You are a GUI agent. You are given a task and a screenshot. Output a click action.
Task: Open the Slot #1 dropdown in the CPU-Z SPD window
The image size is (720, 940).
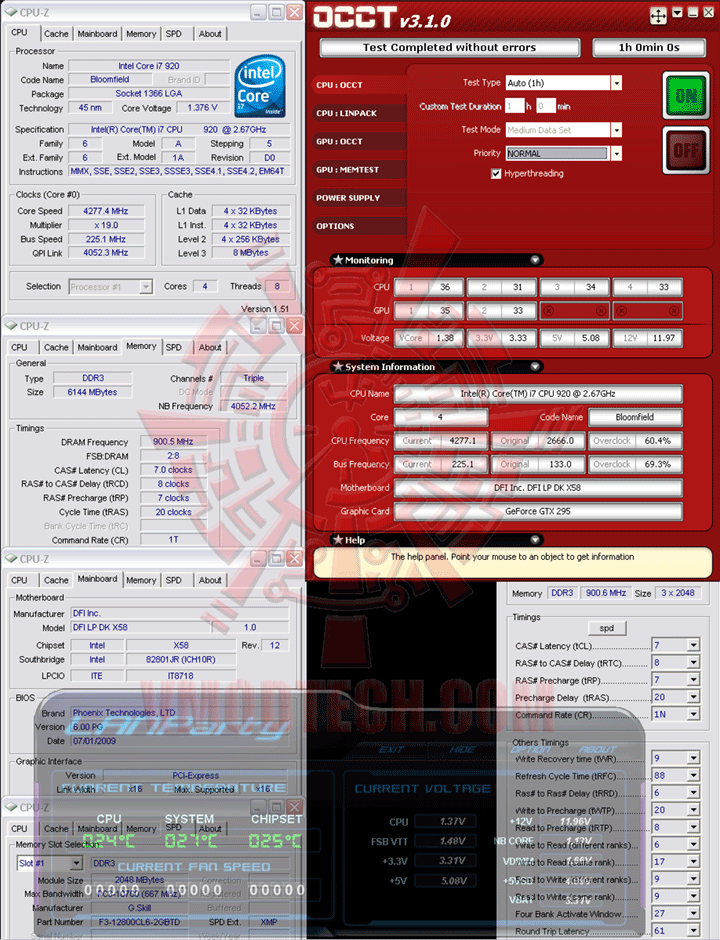(76, 863)
